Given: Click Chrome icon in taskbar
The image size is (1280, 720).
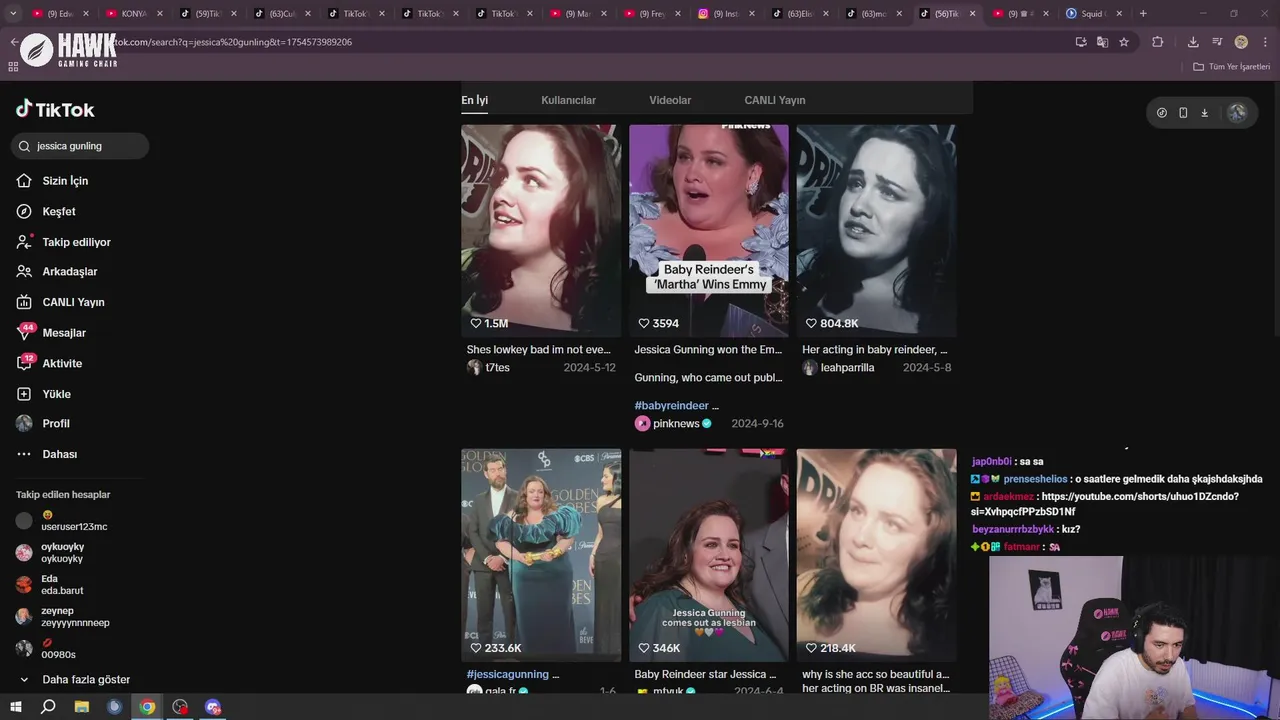Looking at the screenshot, I should coord(147,707).
